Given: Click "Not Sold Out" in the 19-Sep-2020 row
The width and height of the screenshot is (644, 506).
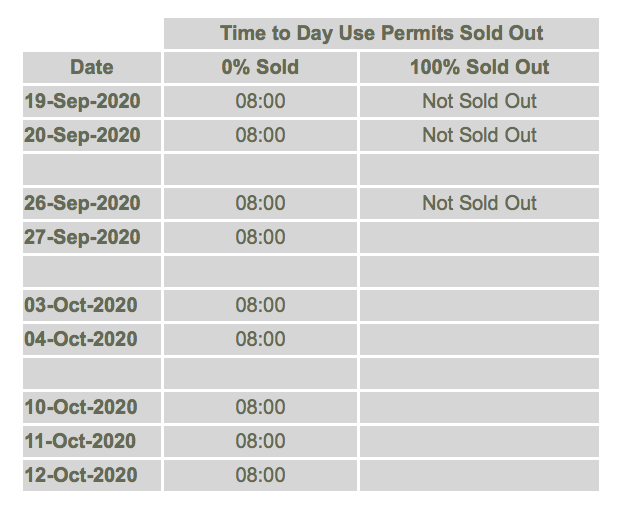Looking at the screenshot, I should [479, 101].
